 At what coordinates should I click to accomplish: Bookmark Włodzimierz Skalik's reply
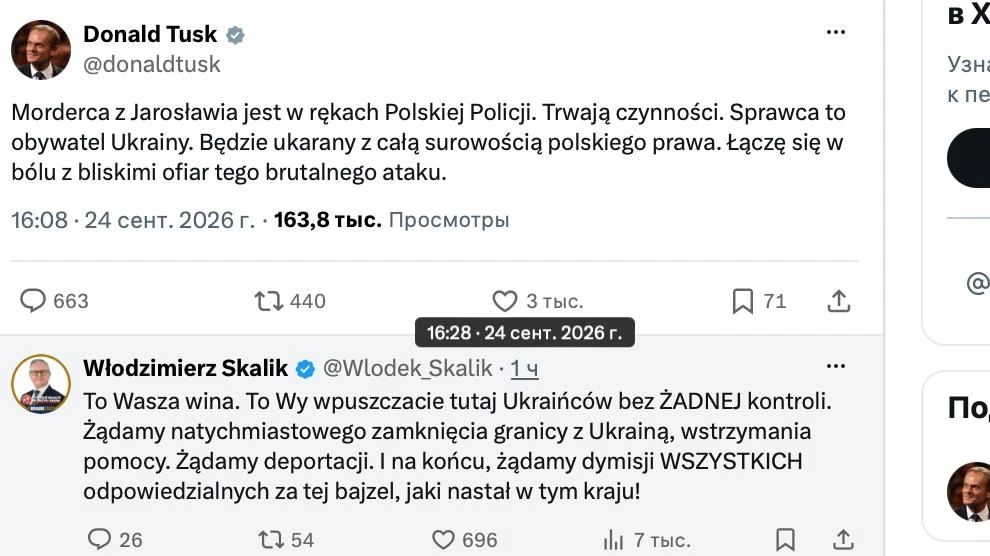pos(785,540)
